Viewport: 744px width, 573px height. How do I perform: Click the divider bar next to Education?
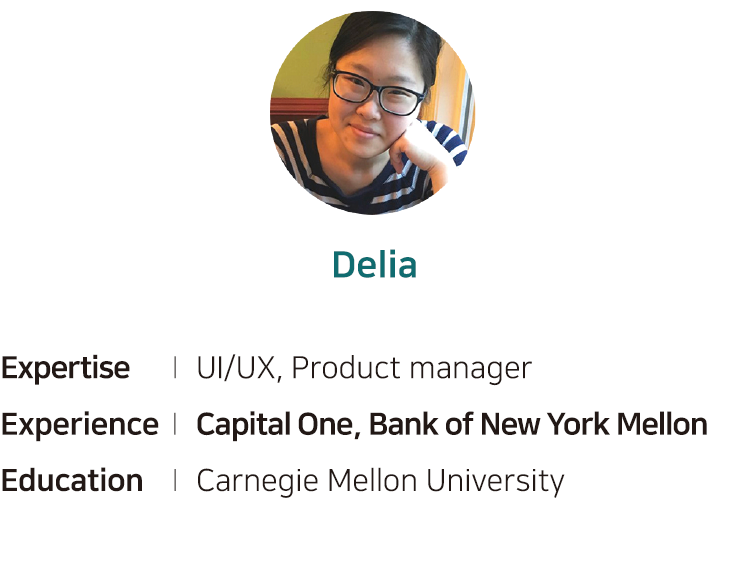pyautogui.click(x=175, y=480)
